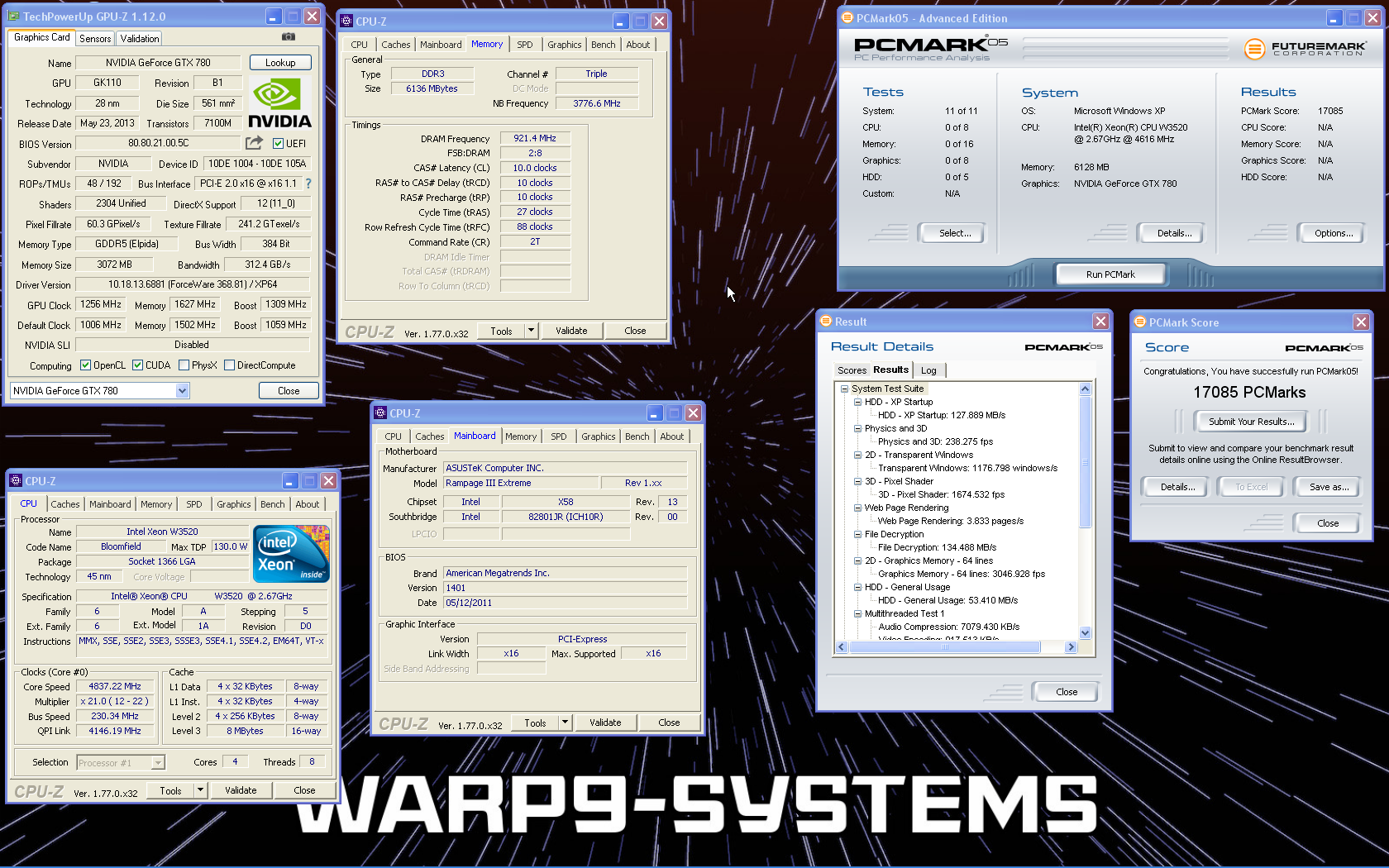Screen dimensions: 1389x868
Task: Collapse the Physics and 3D node
Action: [857, 428]
